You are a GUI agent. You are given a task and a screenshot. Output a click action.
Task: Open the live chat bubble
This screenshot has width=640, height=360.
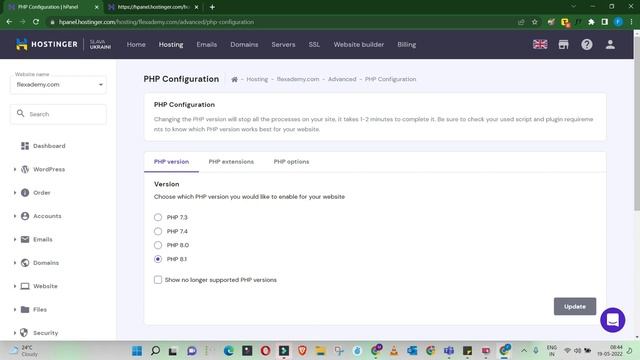pyautogui.click(x=612, y=320)
